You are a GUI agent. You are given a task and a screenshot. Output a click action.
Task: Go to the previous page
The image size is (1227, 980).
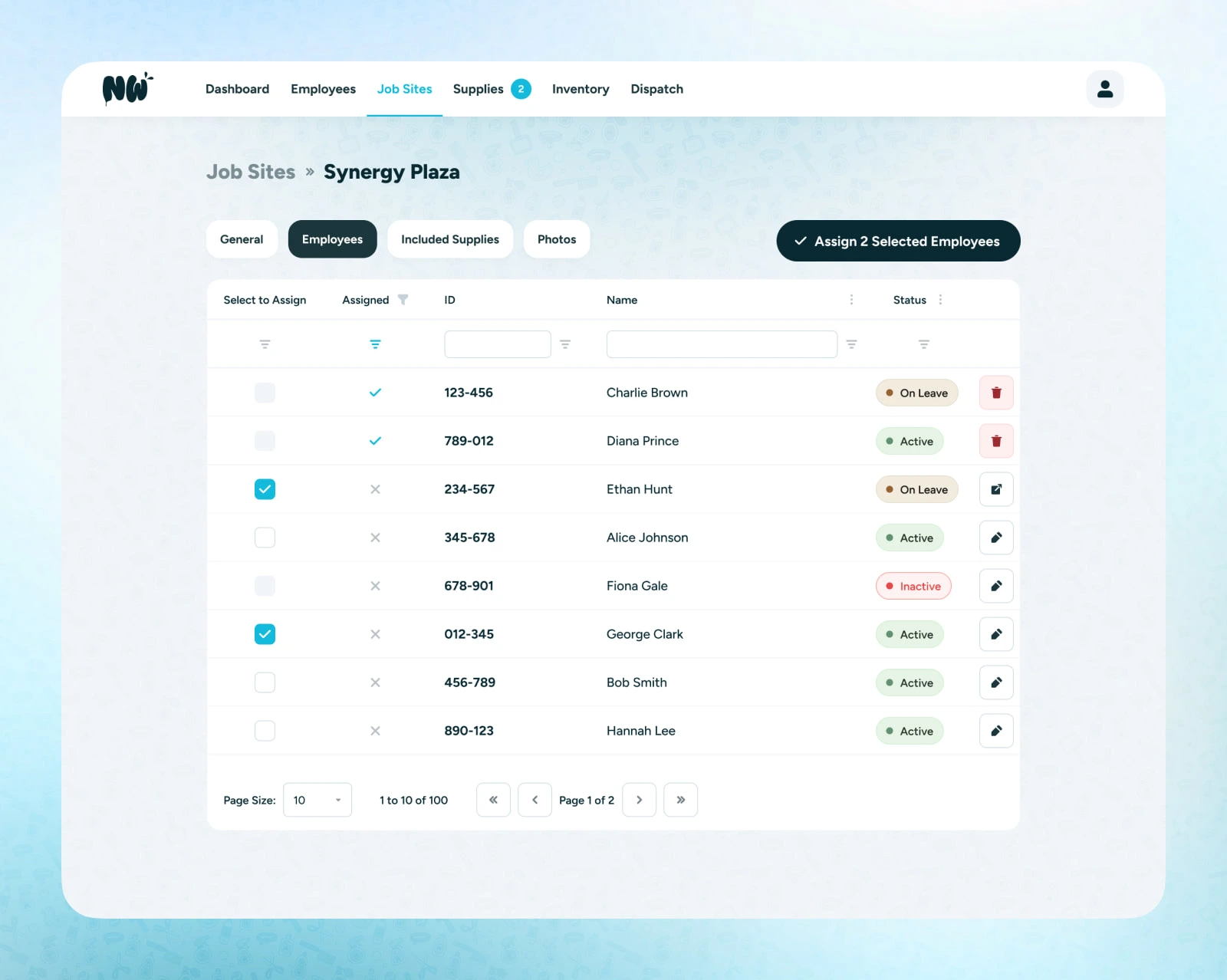[x=535, y=800]
